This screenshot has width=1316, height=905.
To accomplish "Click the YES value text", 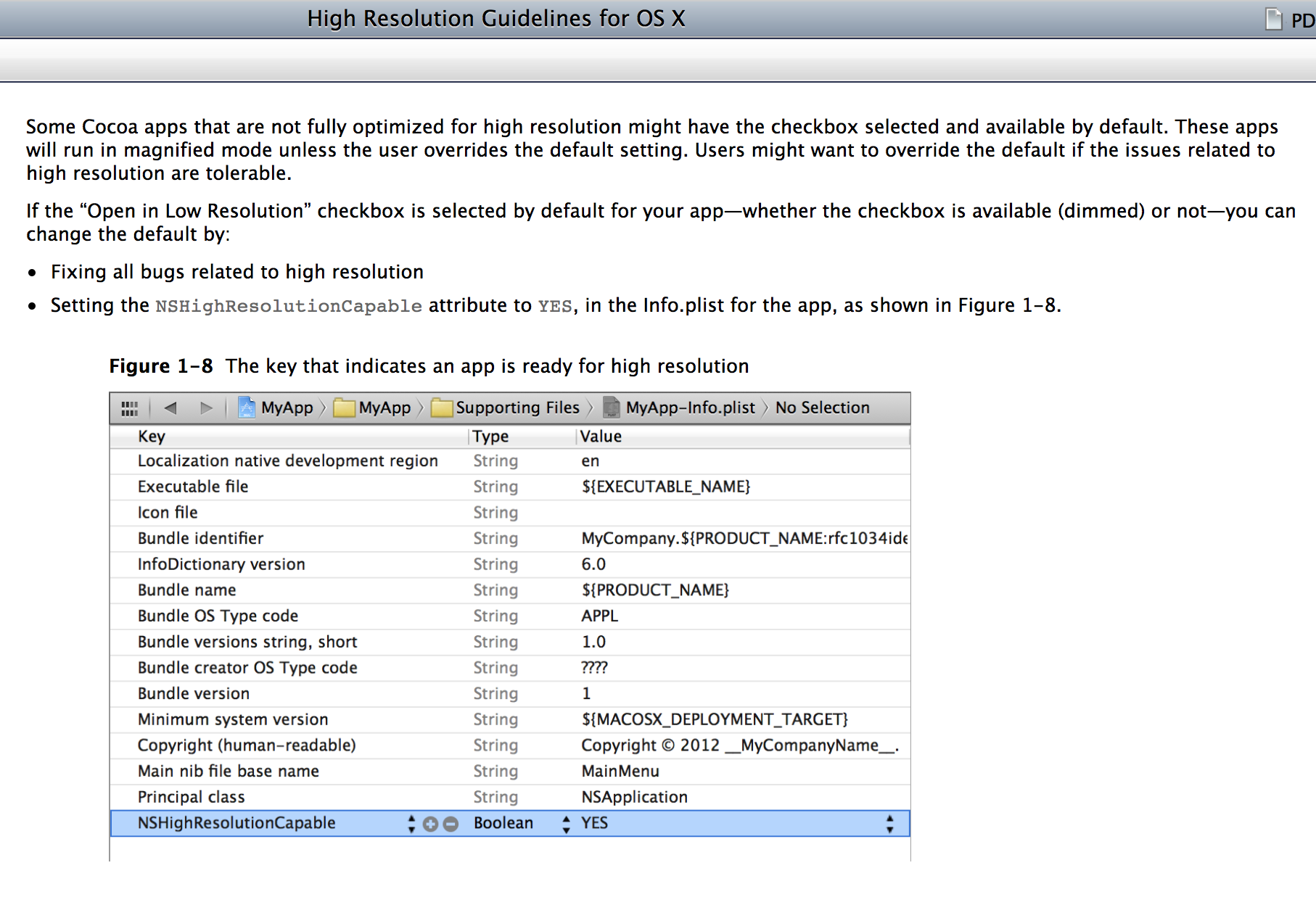I will pos(595,823).
